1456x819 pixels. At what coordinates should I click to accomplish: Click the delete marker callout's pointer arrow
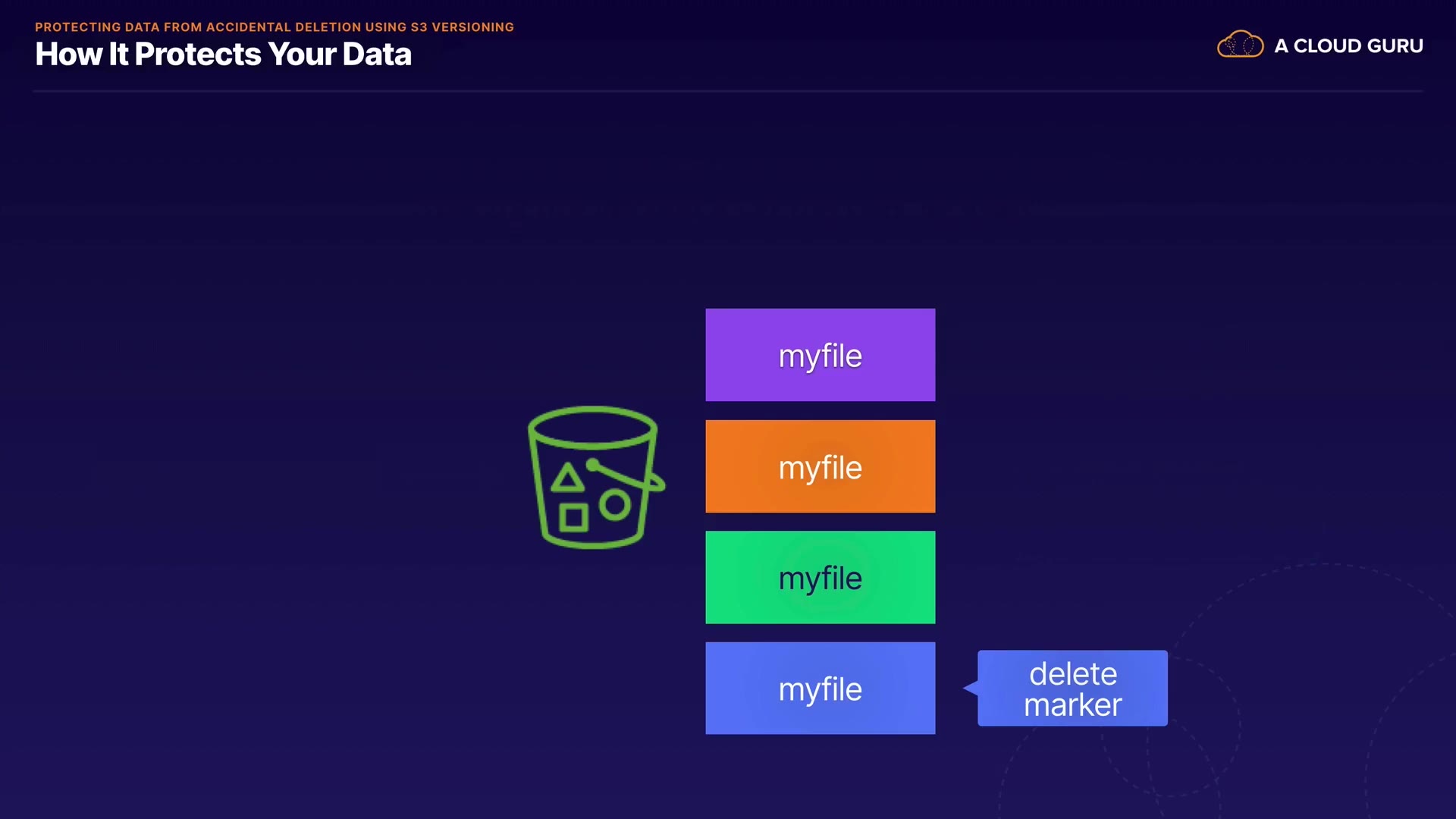pos(971,688)
